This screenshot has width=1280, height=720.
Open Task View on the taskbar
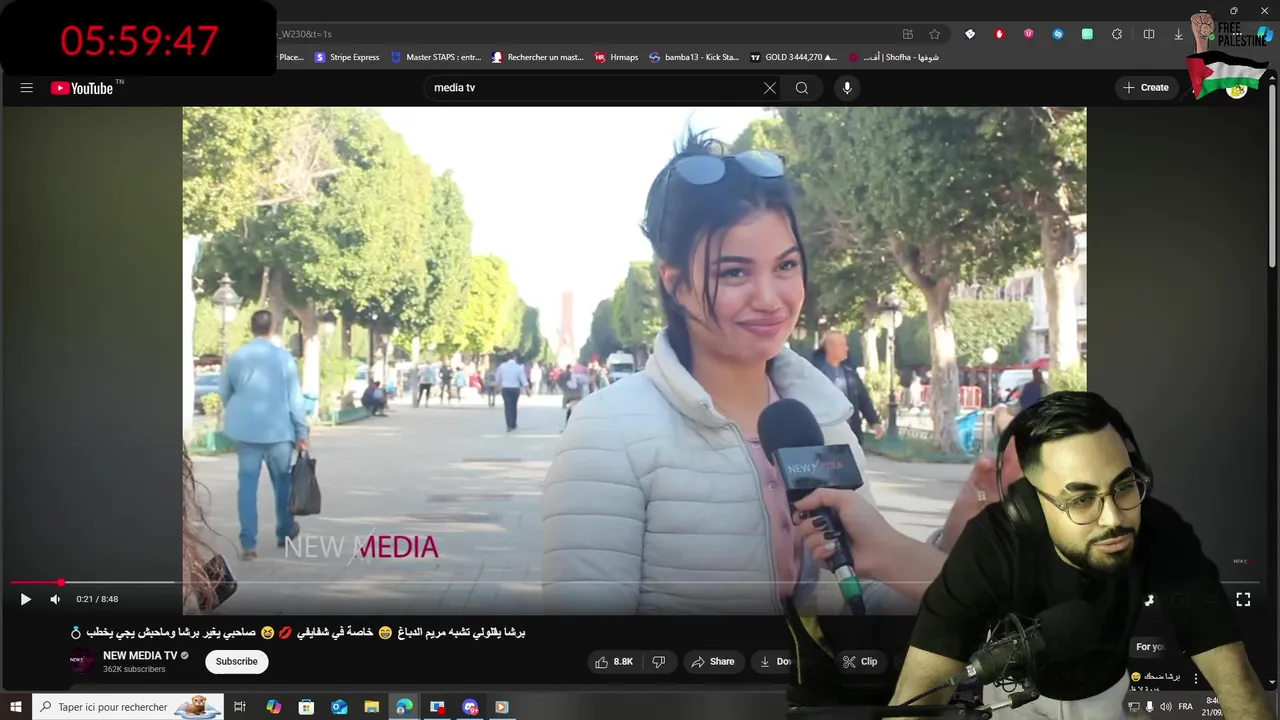coord(240,707)
